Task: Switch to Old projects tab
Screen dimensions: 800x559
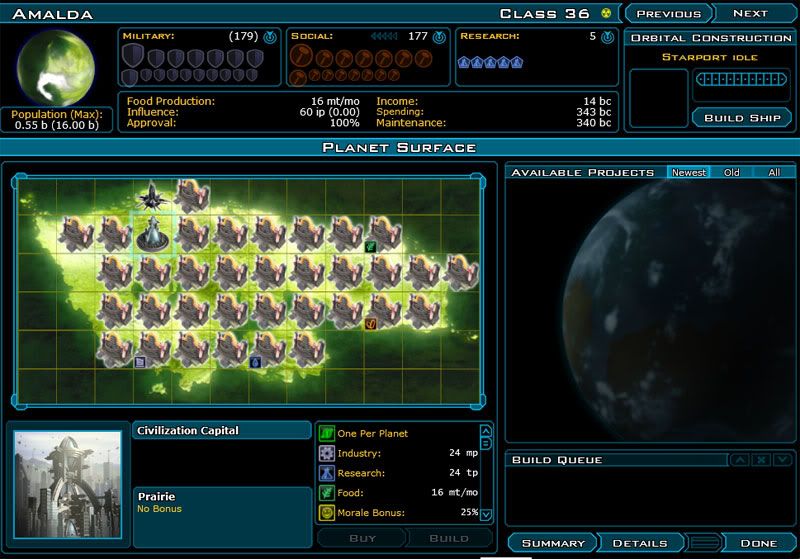Action: [x=731, y=172]
